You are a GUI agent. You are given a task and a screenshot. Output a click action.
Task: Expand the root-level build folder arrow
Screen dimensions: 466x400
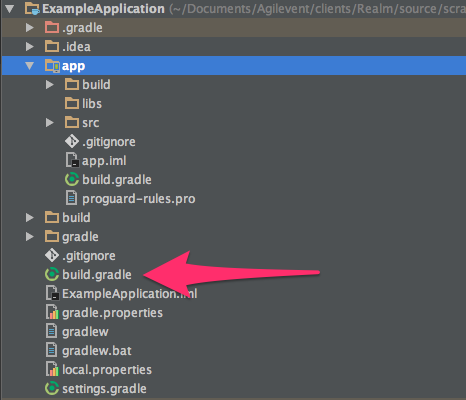[30, 218]
